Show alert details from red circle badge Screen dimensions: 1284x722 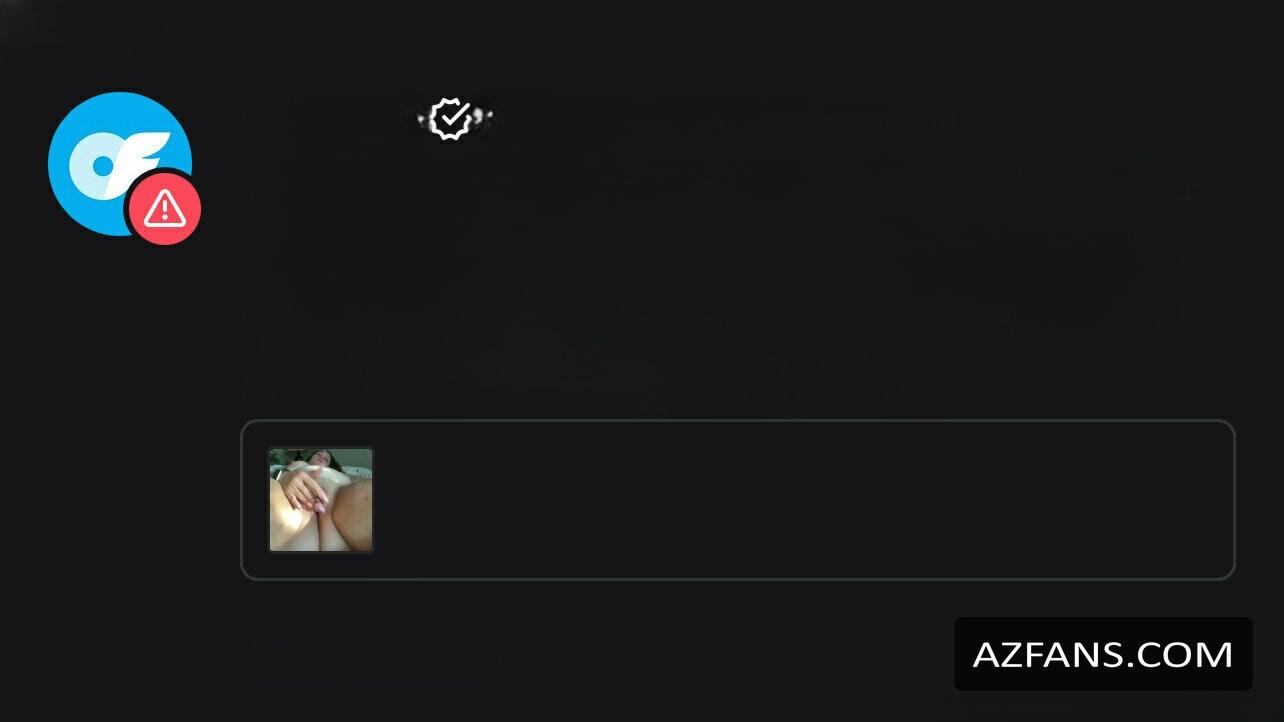164,208
